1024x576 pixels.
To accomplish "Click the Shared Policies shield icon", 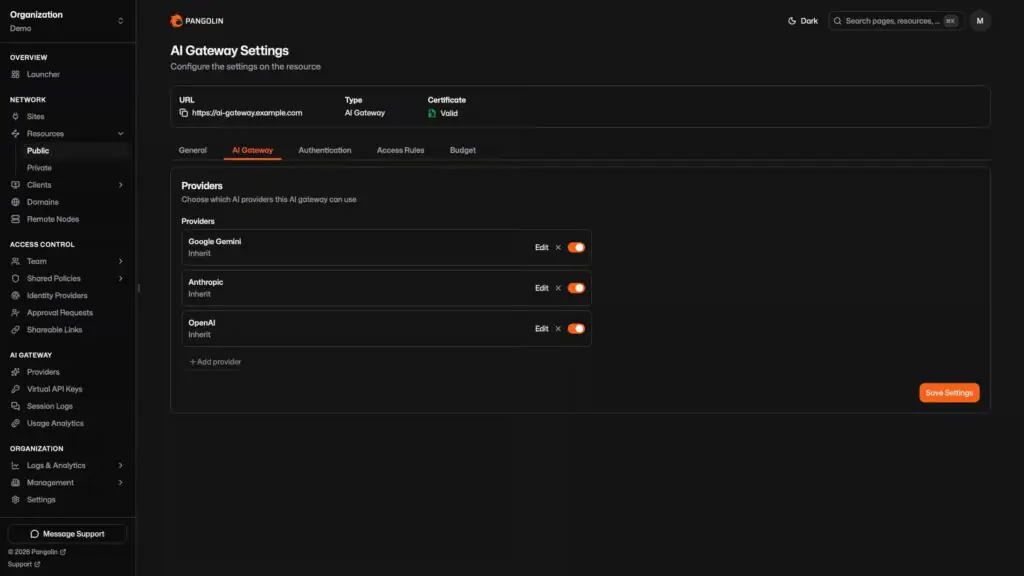I will tap(16, 278).
